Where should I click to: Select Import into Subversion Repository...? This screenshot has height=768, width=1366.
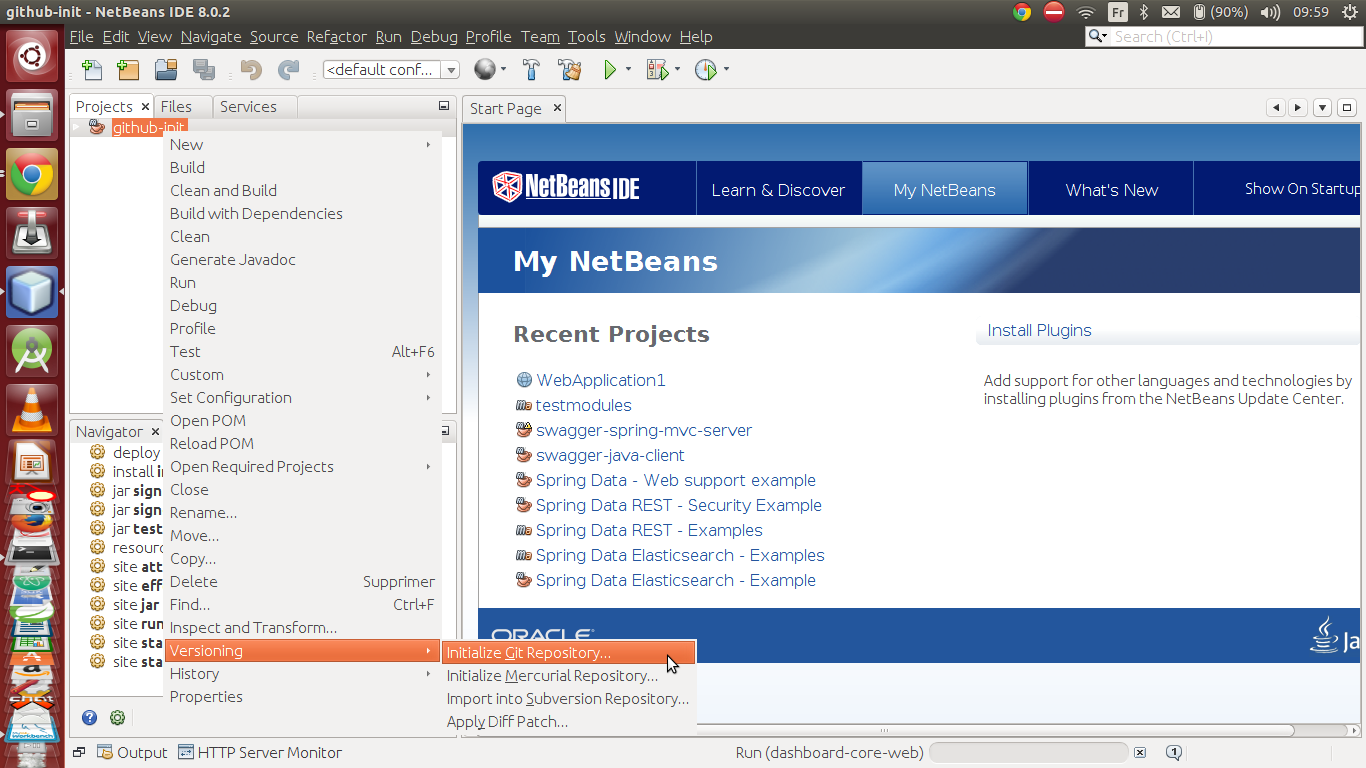coord(568,699)
